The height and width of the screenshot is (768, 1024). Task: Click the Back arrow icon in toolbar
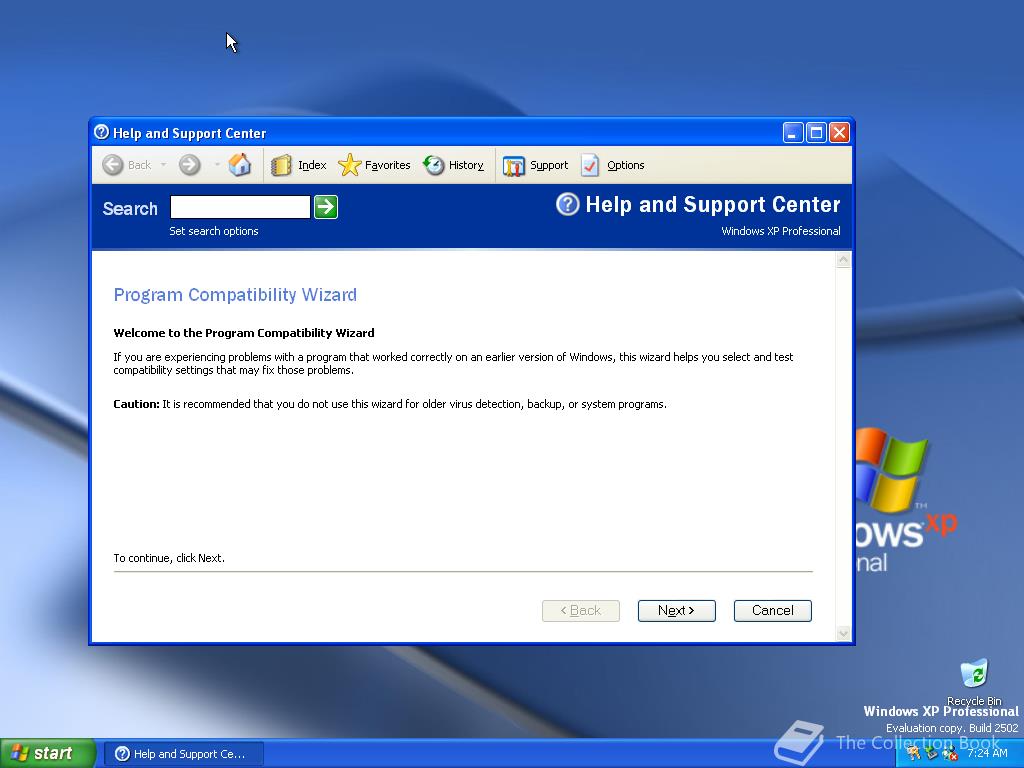112,165
